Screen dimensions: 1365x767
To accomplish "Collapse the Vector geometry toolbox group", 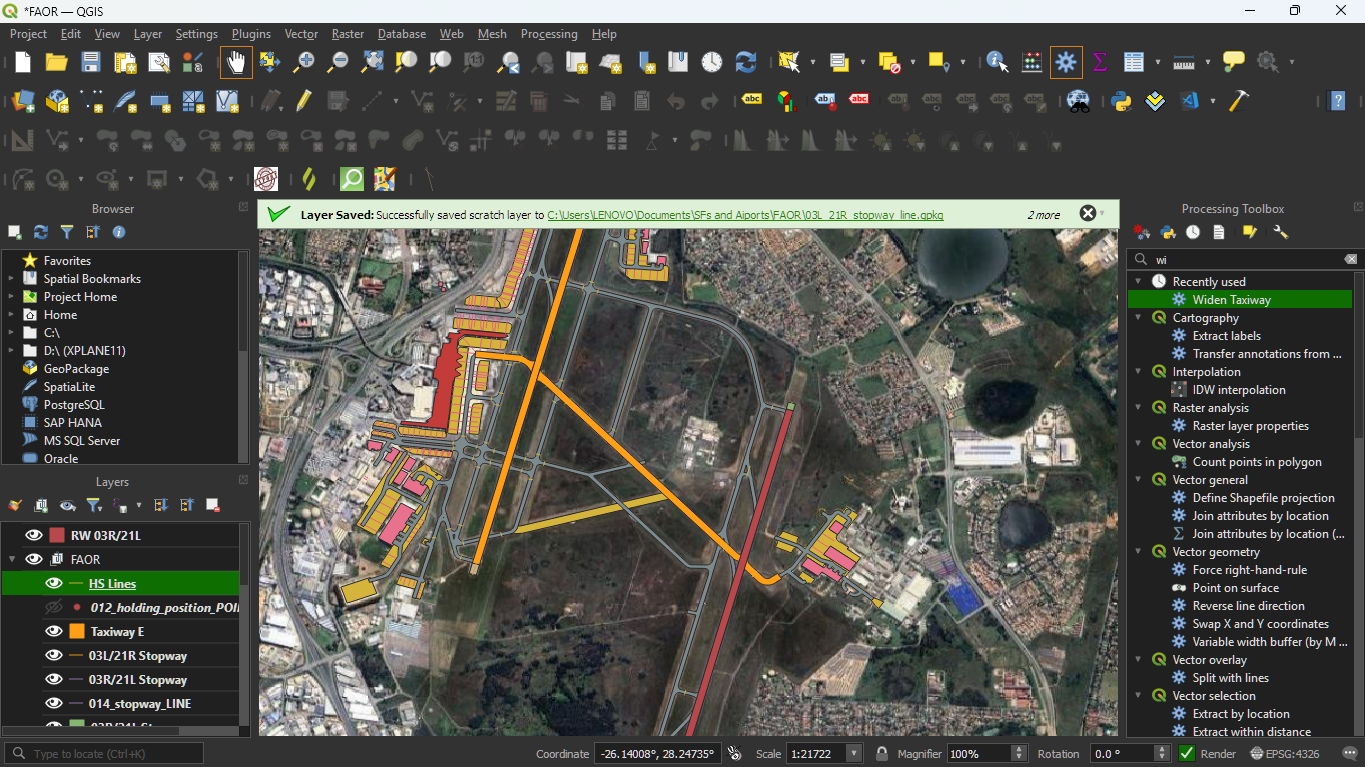I will pyautogui.click(x=1138, y=552).
